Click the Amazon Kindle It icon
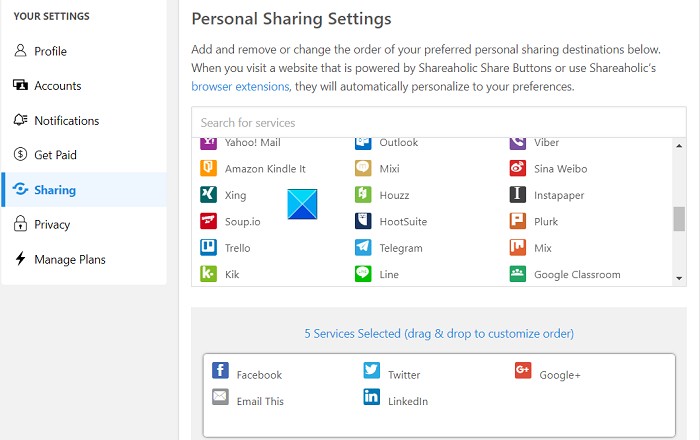700x440 pixels. tap(209, 168)
